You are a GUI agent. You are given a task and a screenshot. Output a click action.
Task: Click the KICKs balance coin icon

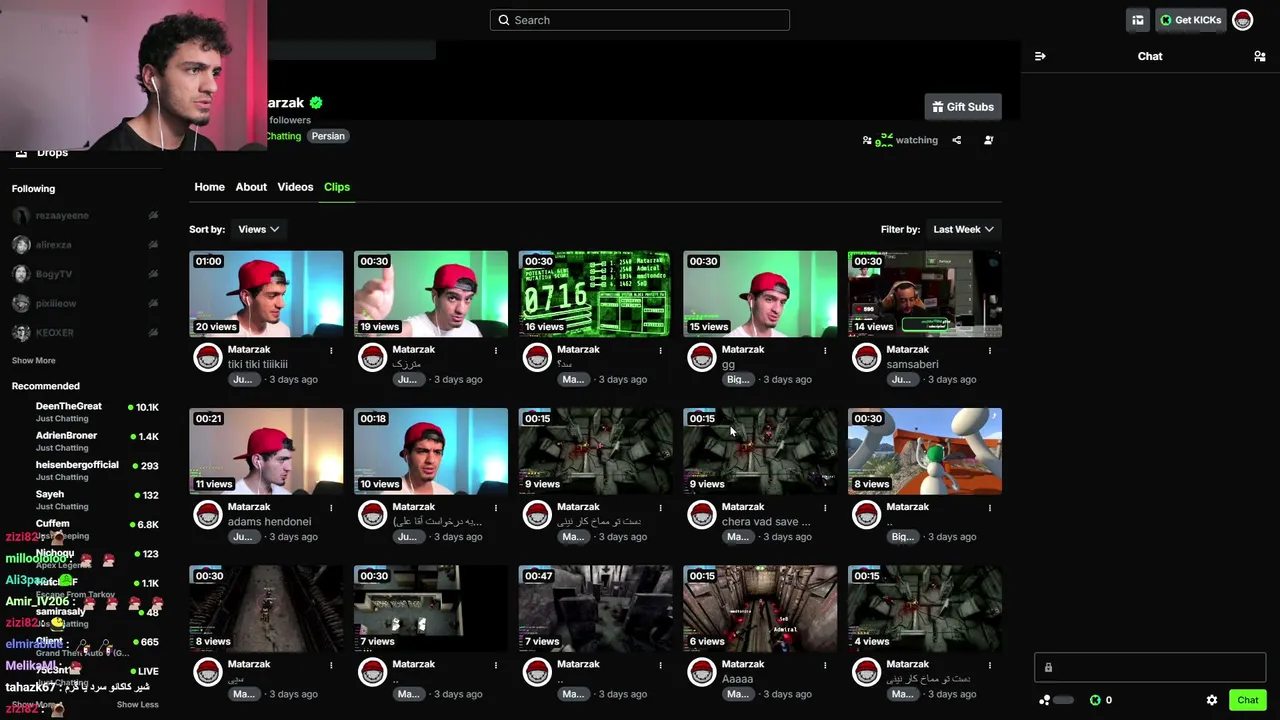[x=1095, y=700]
